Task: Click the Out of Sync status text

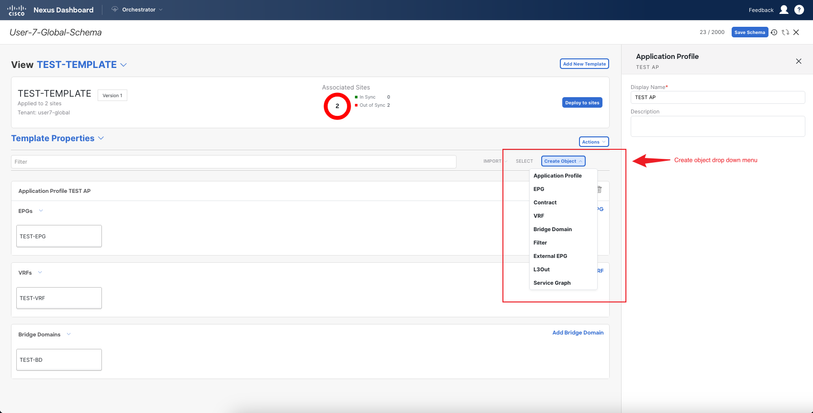Action: 372,105
